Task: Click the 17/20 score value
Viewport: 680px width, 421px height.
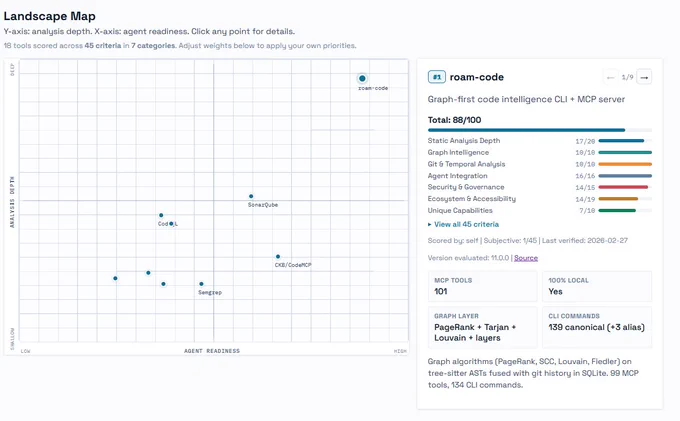Action: 585,141
